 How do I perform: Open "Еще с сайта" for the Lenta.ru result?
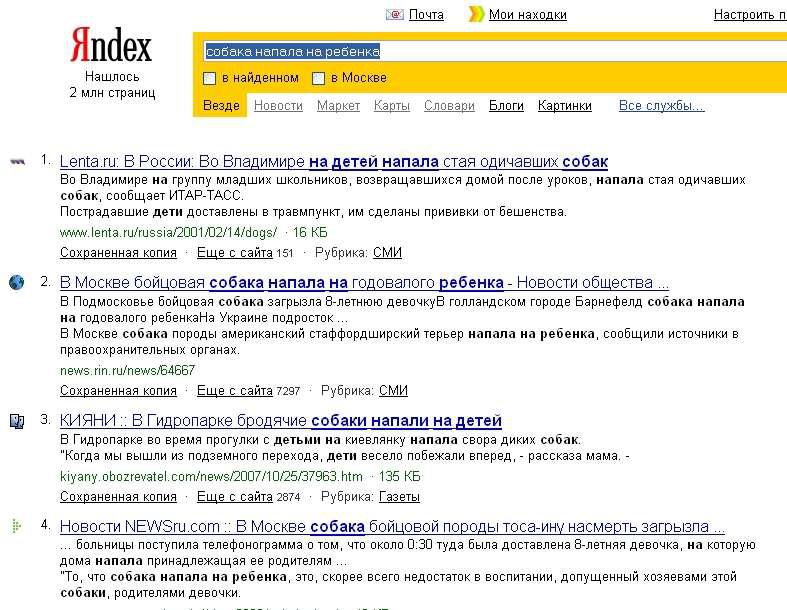point(234,252)
